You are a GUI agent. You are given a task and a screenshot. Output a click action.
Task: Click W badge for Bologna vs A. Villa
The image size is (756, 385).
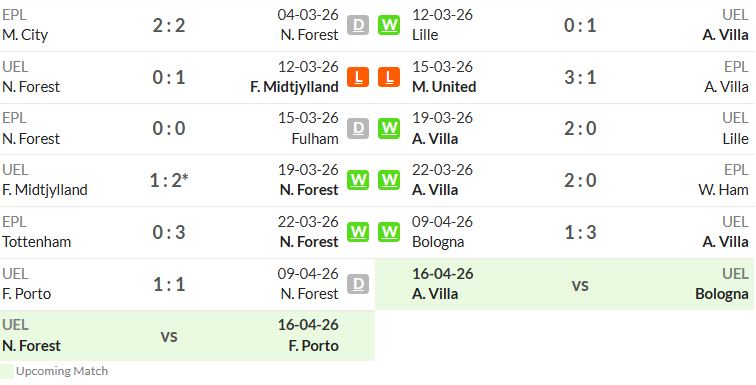(x=389, y=232)
